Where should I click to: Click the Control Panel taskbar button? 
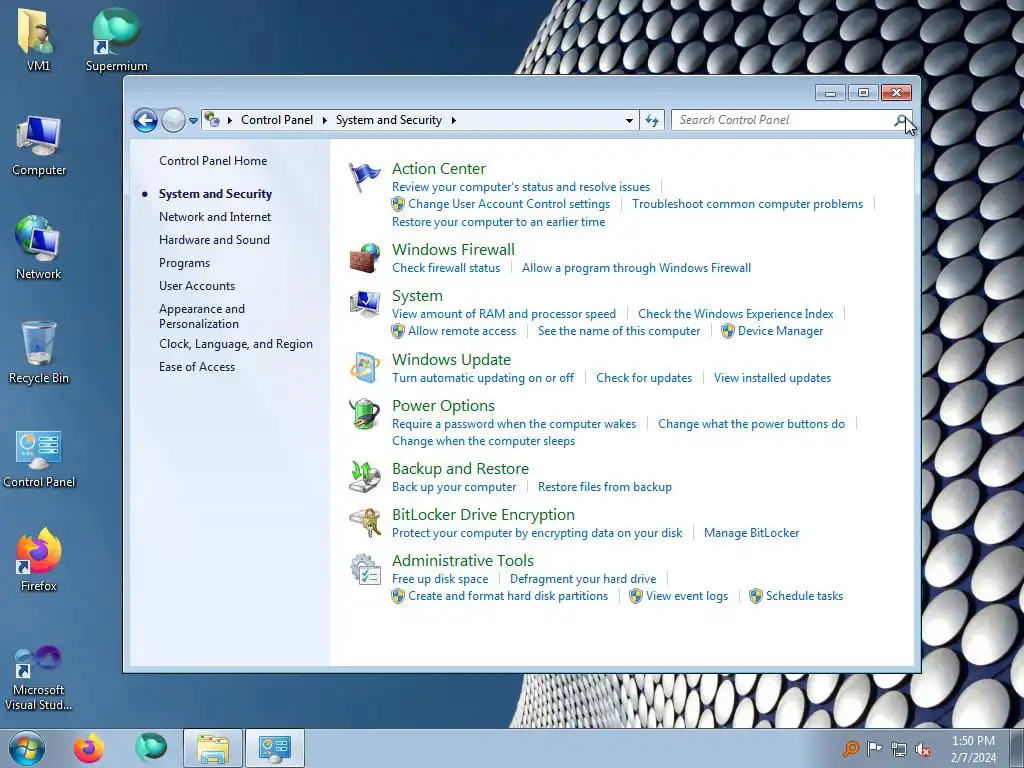pos(274,748)
